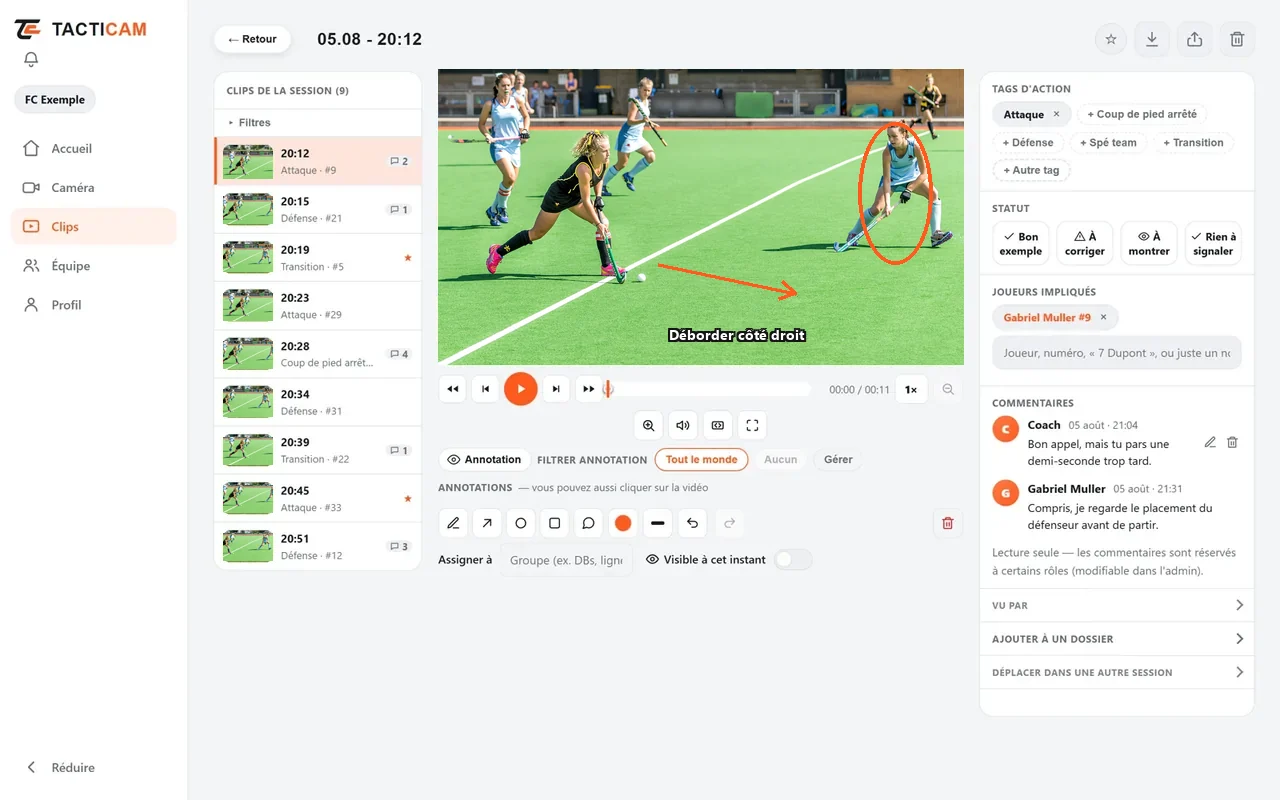Expand the Filtres section
The width and height of the screenshot is (1280, 800).
(317, 122)
